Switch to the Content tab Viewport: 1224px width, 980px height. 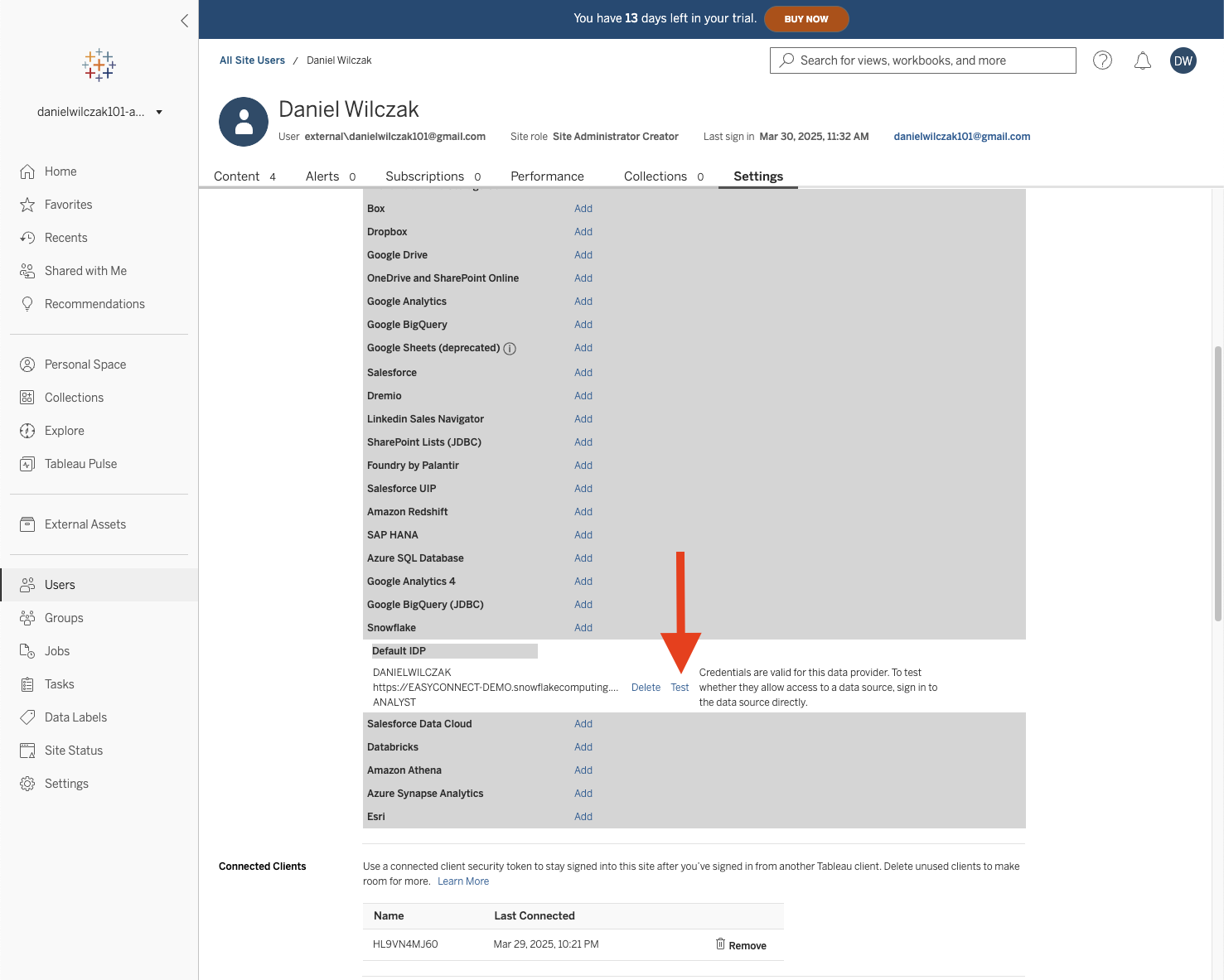237,176
